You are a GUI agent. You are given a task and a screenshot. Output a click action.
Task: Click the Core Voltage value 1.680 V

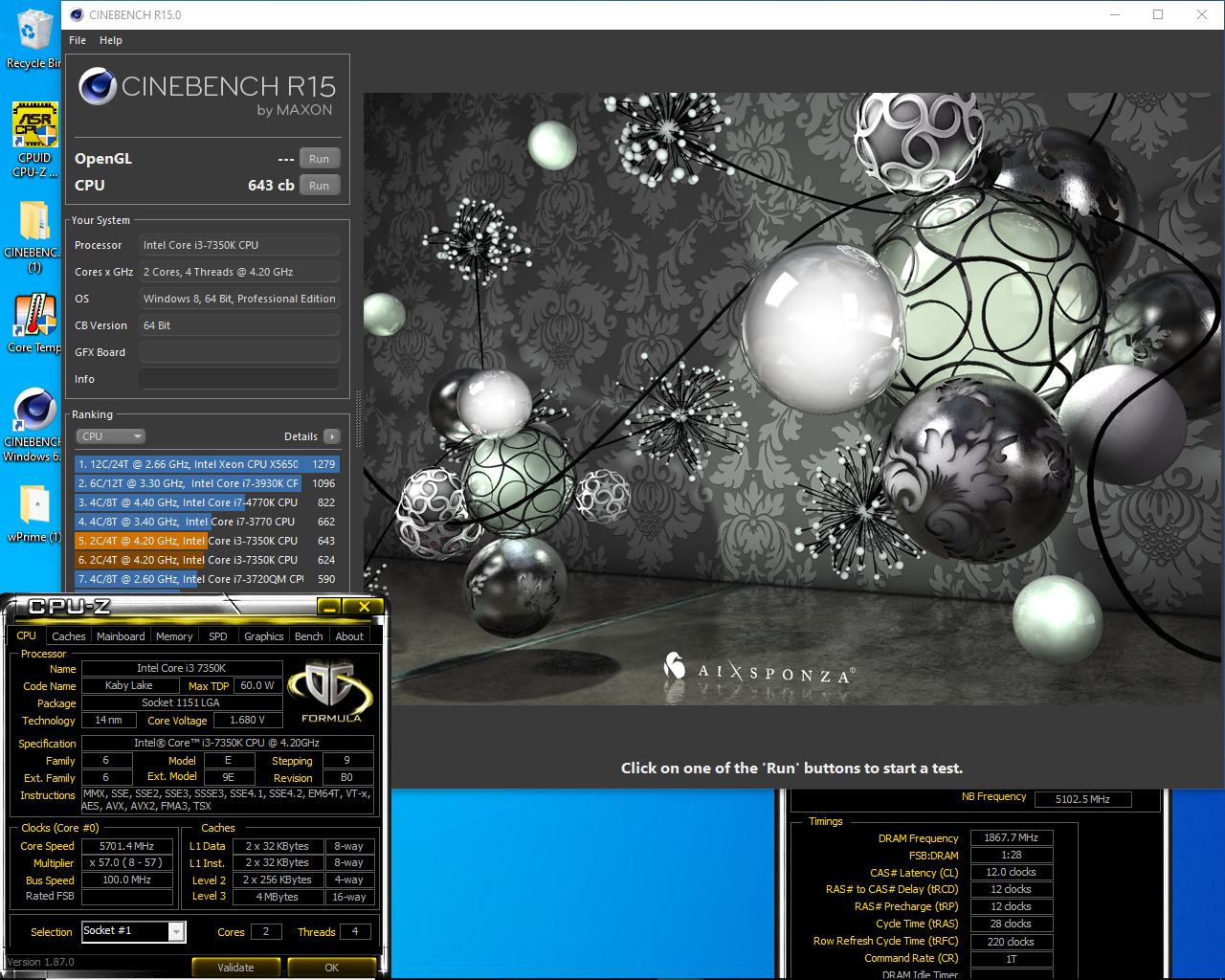[x=247, y=720]
